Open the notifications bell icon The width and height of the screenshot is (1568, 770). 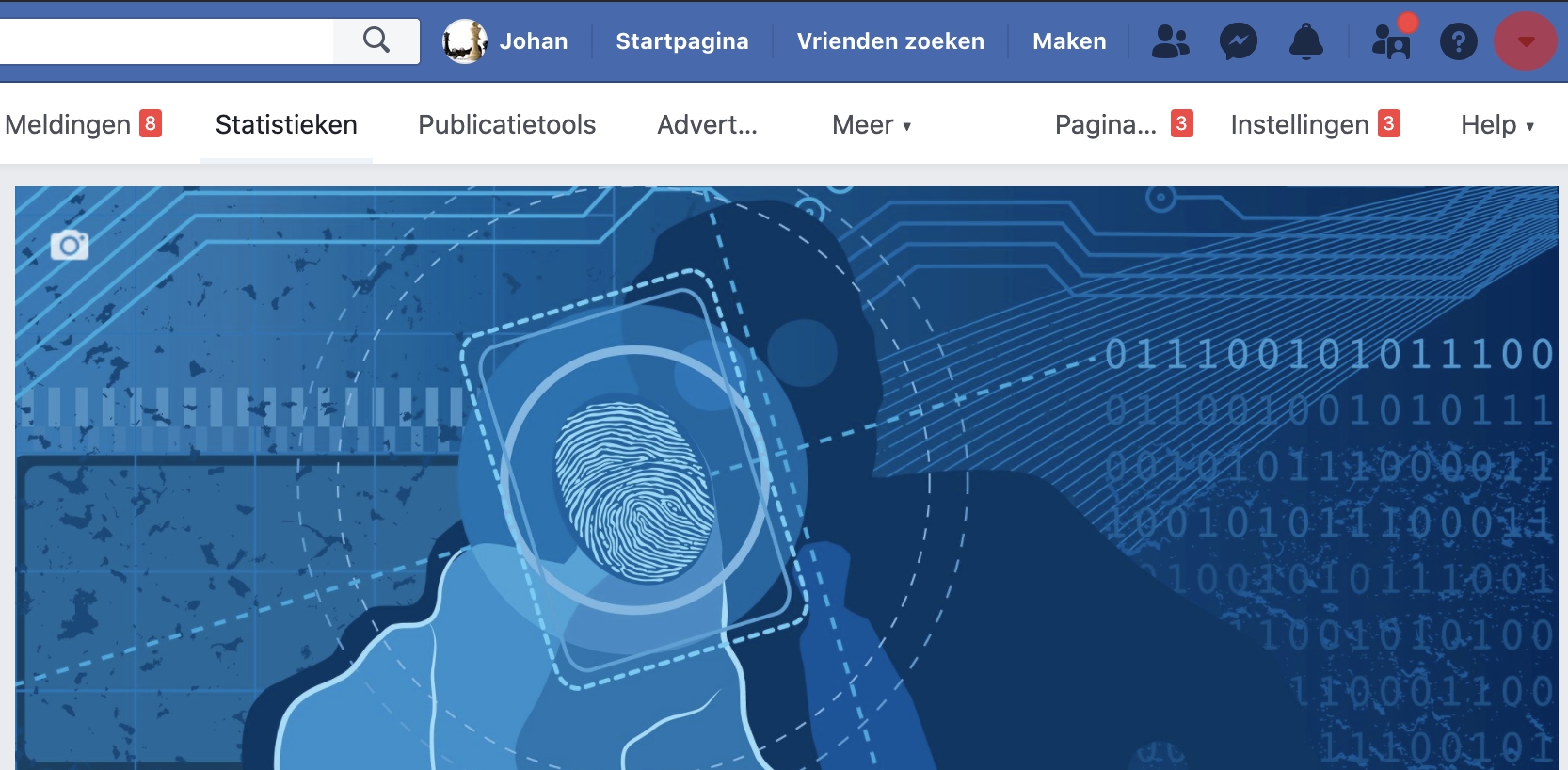click(x=1305, y=41)
